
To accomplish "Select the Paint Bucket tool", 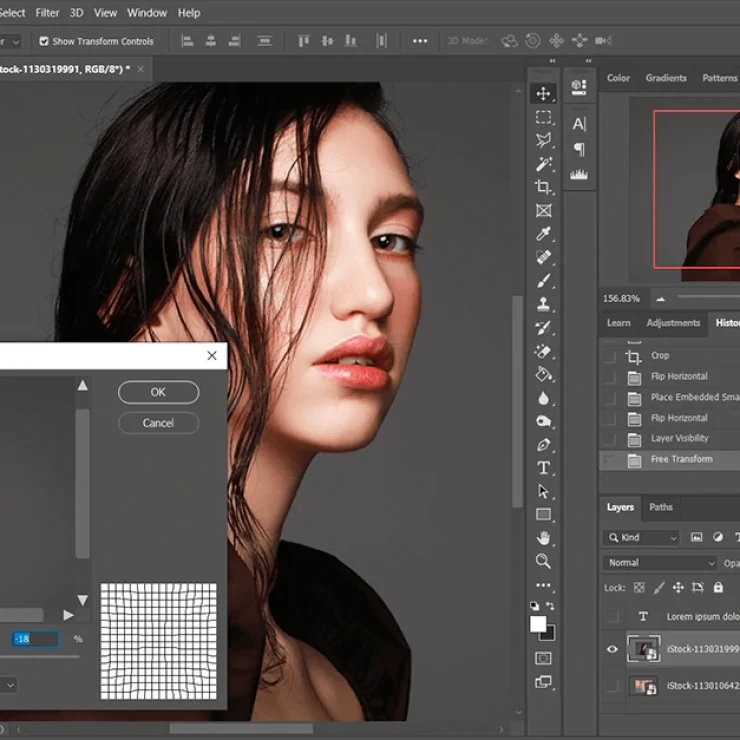I will [543, 374].
